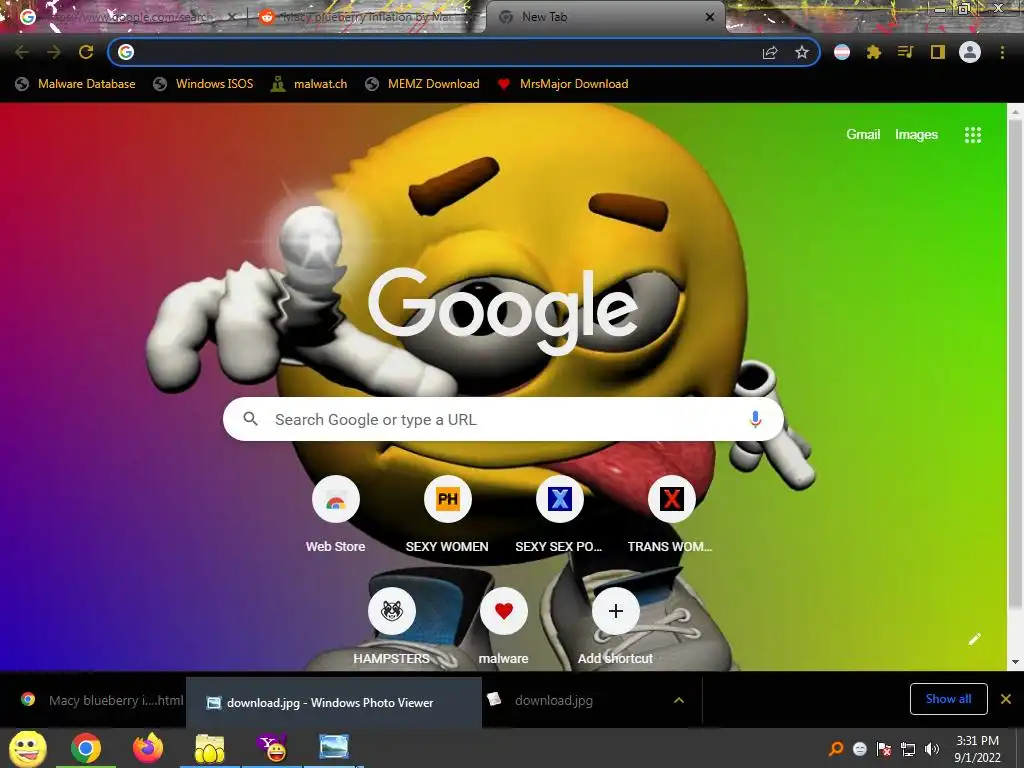Click page scrollbar up arrow
This screenshot has width=1024, height=768.
point(1016,112)
